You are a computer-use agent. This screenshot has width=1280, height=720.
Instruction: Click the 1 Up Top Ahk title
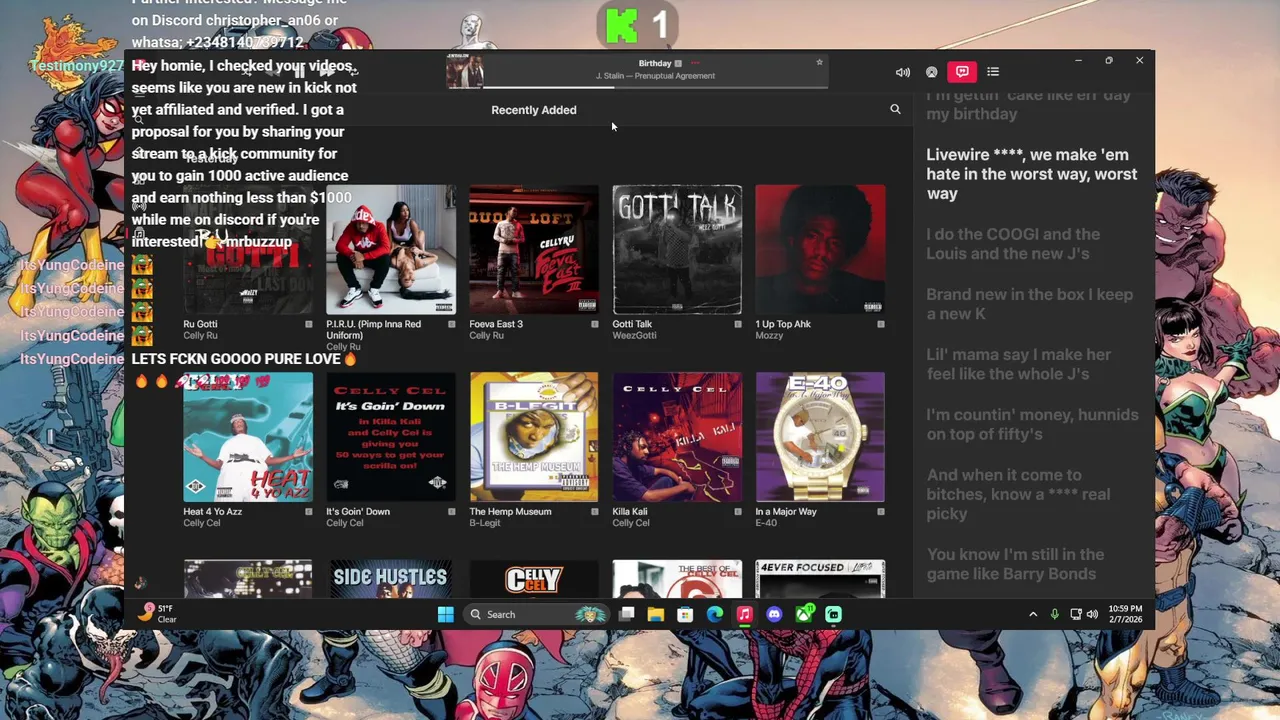pyautogui.click(x=783, y=324)
